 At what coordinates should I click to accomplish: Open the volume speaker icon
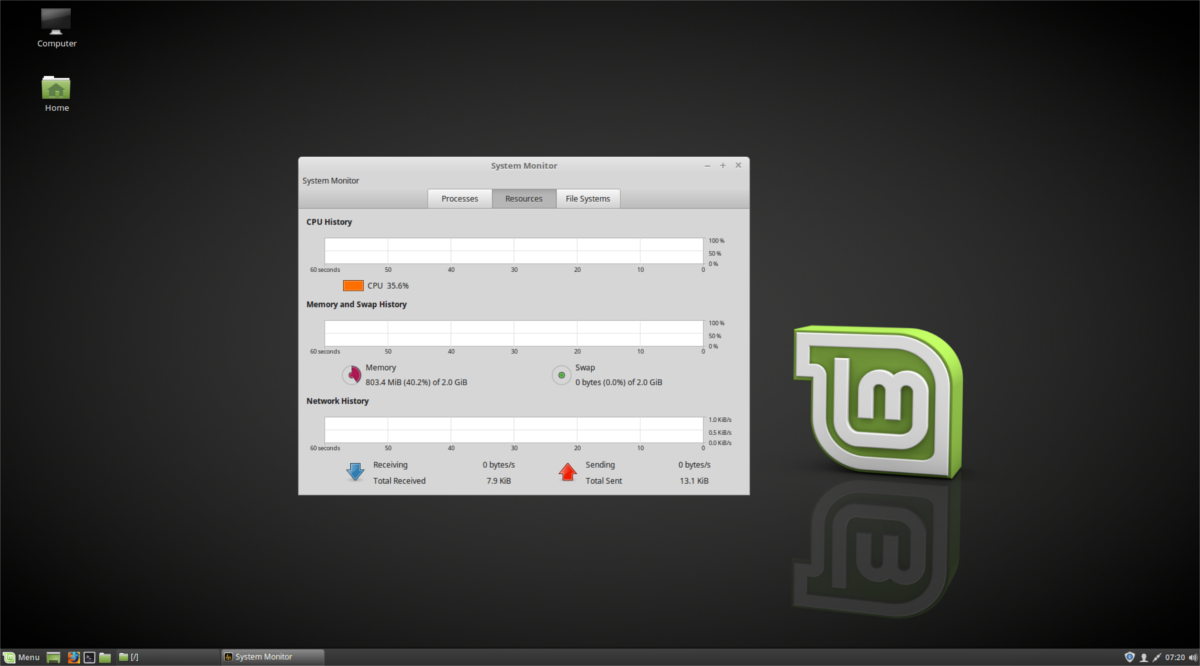pyautogui.click(x=1193, y=657)
